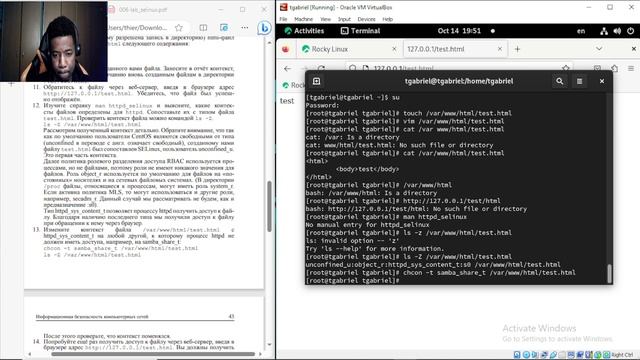
Task: Expand the Firefox list all tabs chevron
Action: tap(599, 49)
